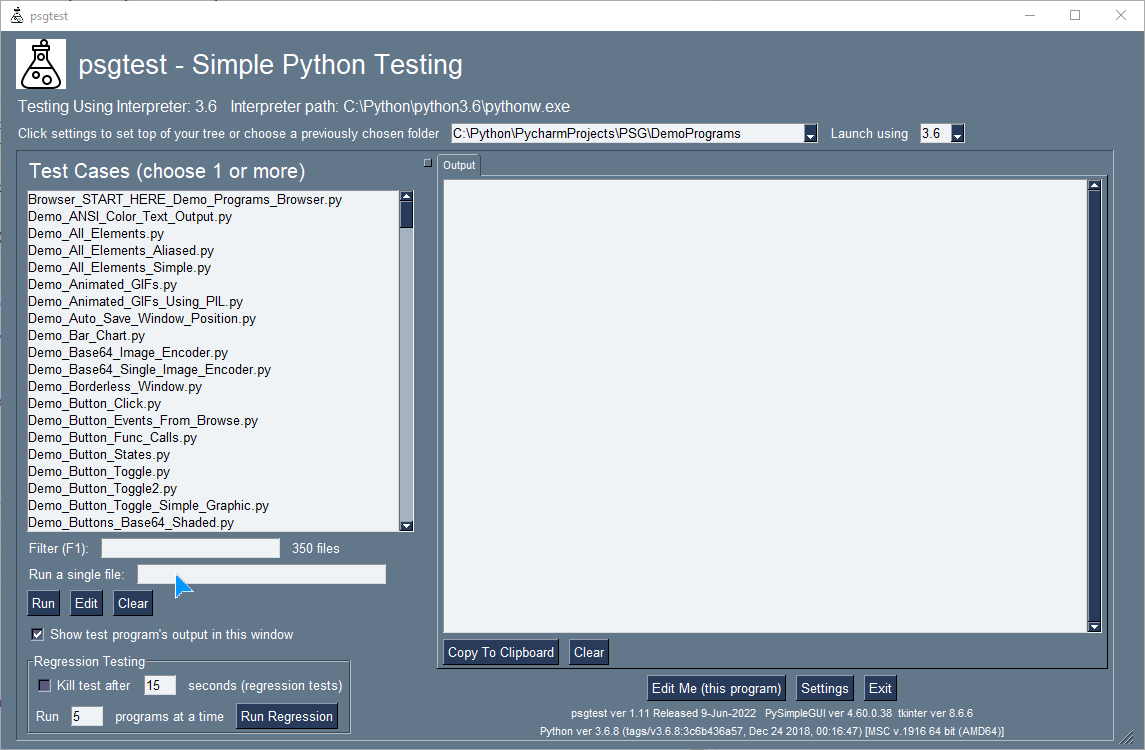This screenshot has width=1145, height=750.
Task: Switch to the Output tab
Action: click(x=459, y=165)
